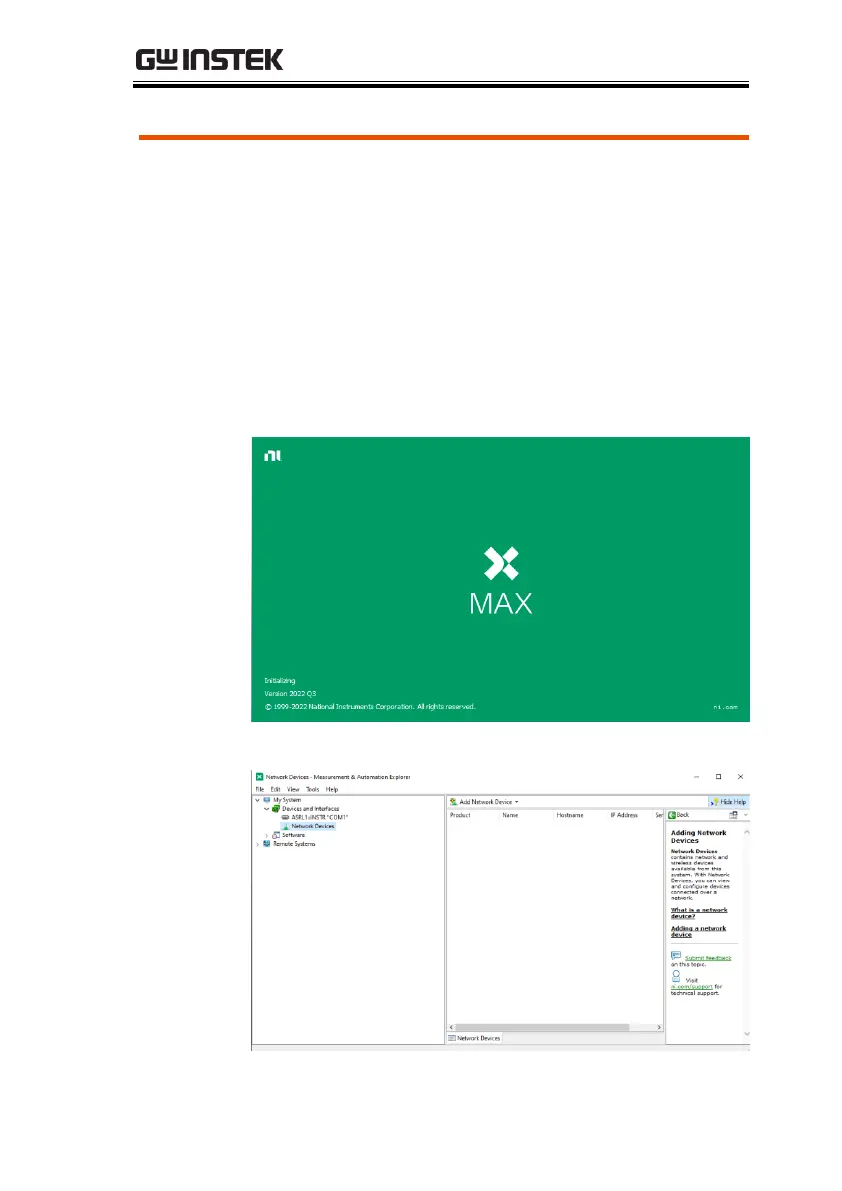Open the Tools menu

point(312,789)
